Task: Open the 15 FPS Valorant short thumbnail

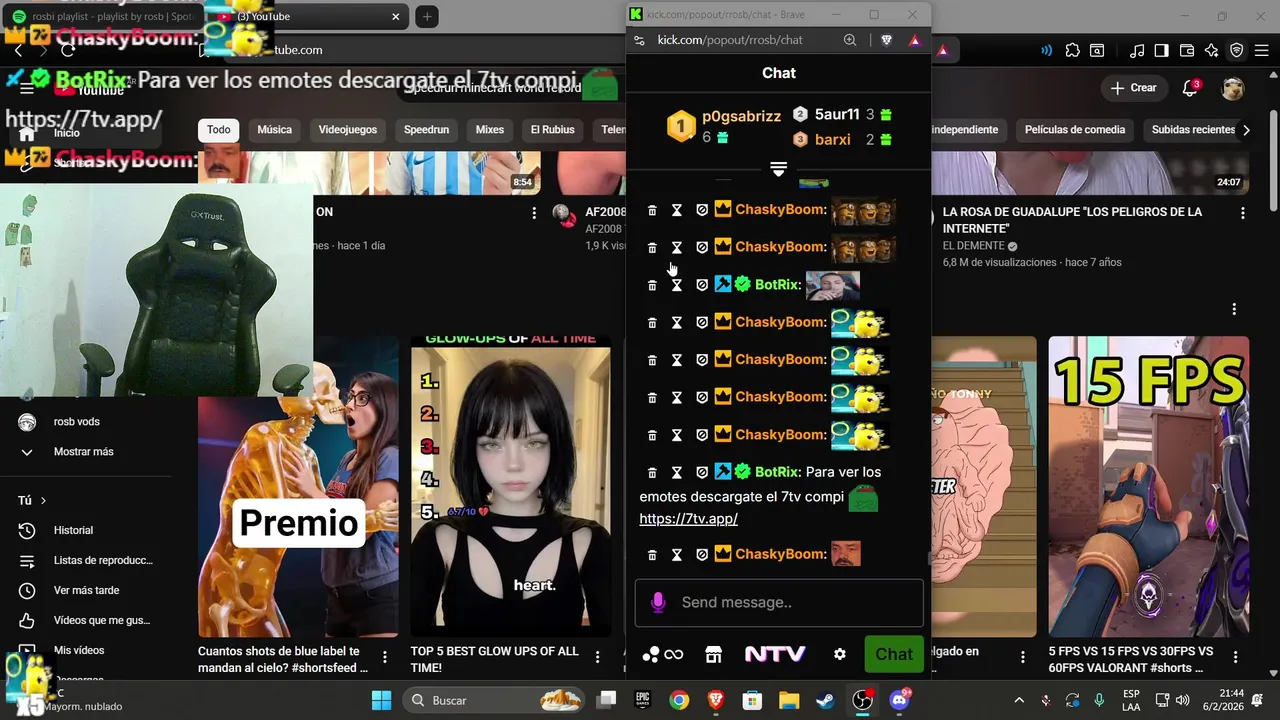Action: pyautogui.click(x=1148, y=486)
